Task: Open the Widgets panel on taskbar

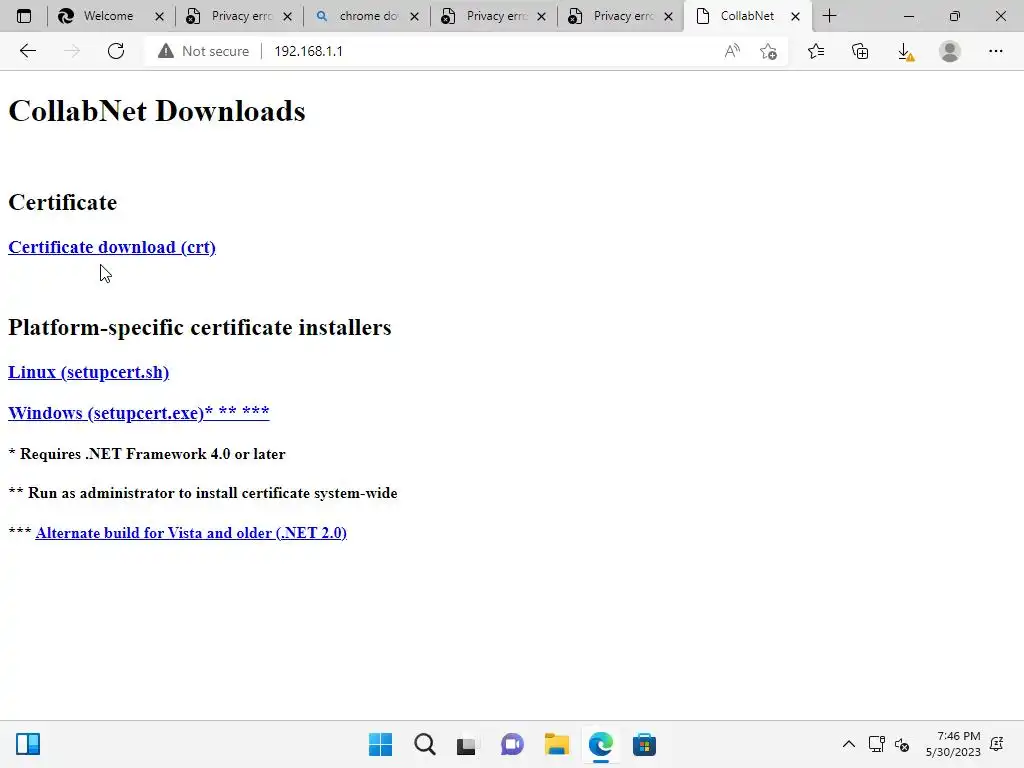Action: click(x=28, y=744)
